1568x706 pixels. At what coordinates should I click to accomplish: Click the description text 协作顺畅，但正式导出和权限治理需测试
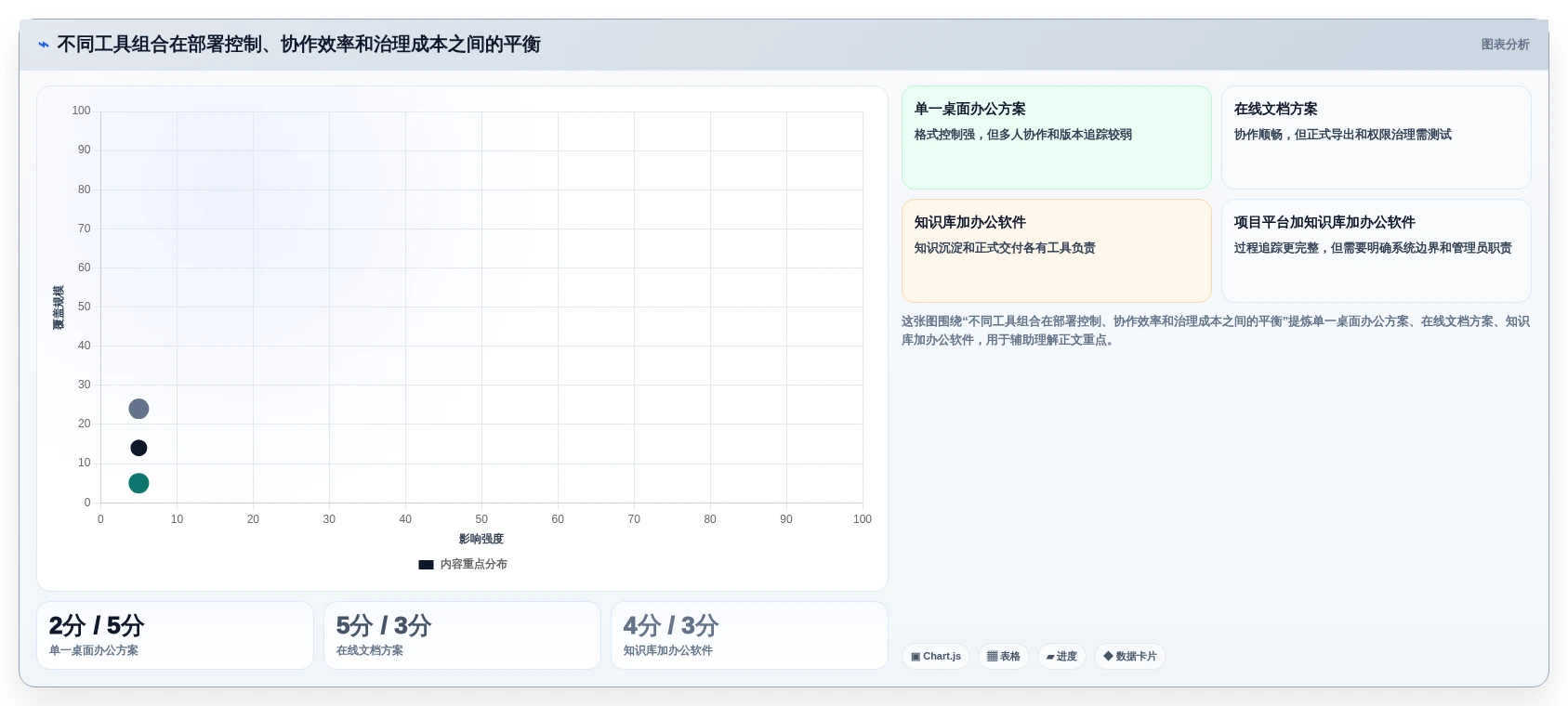tap(1342, 135)
